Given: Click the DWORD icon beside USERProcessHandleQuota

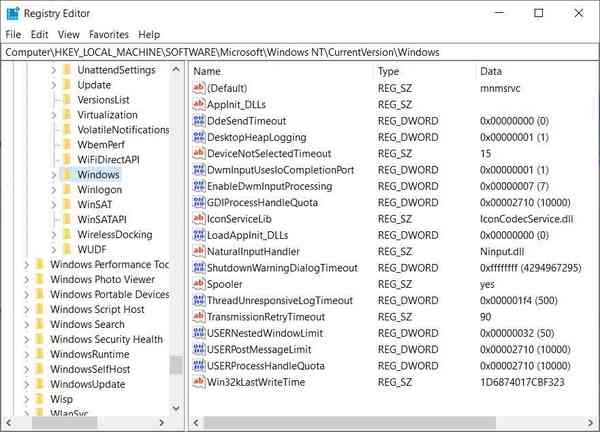Looking at the screenshot, I should 199,366.
